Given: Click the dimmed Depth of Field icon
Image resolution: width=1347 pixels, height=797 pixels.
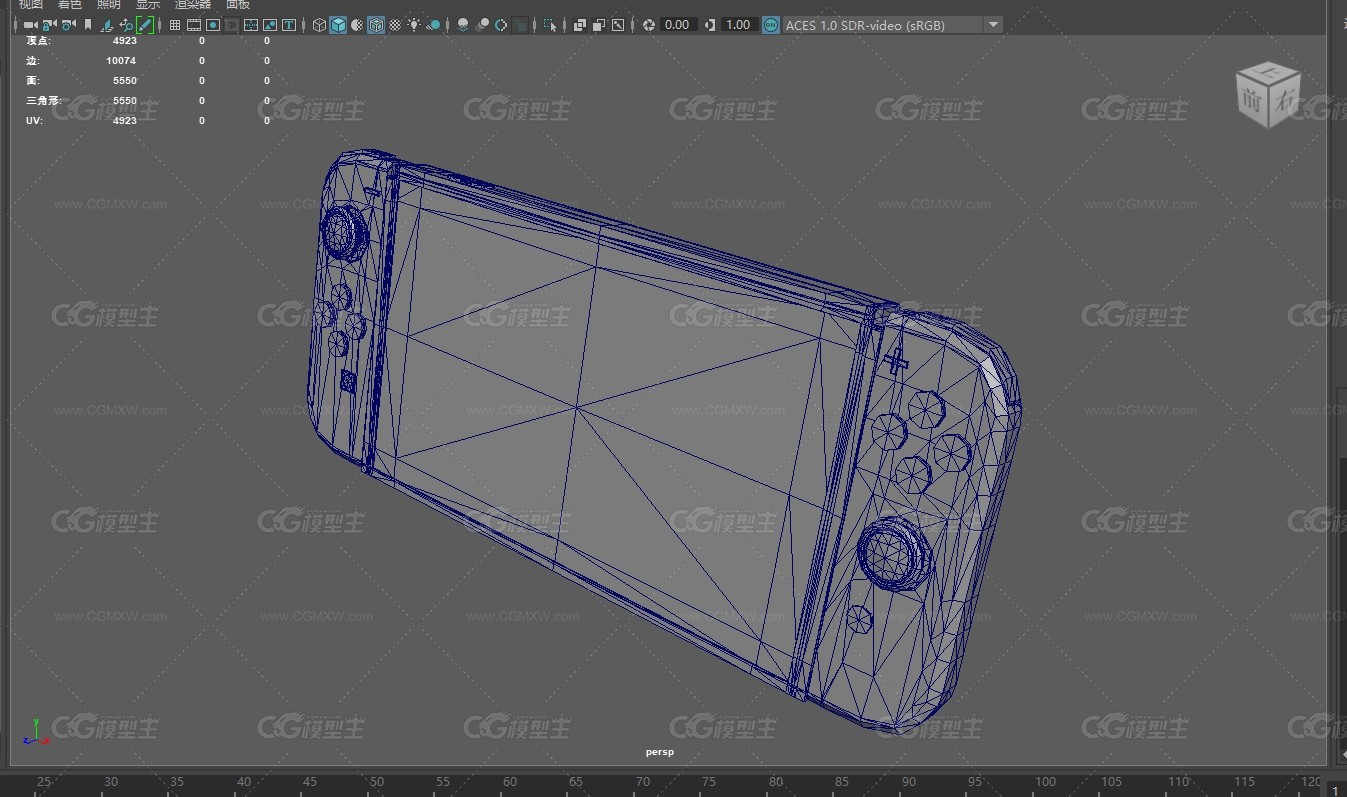Looking at the screenshot, I should (x=520, y=25).
